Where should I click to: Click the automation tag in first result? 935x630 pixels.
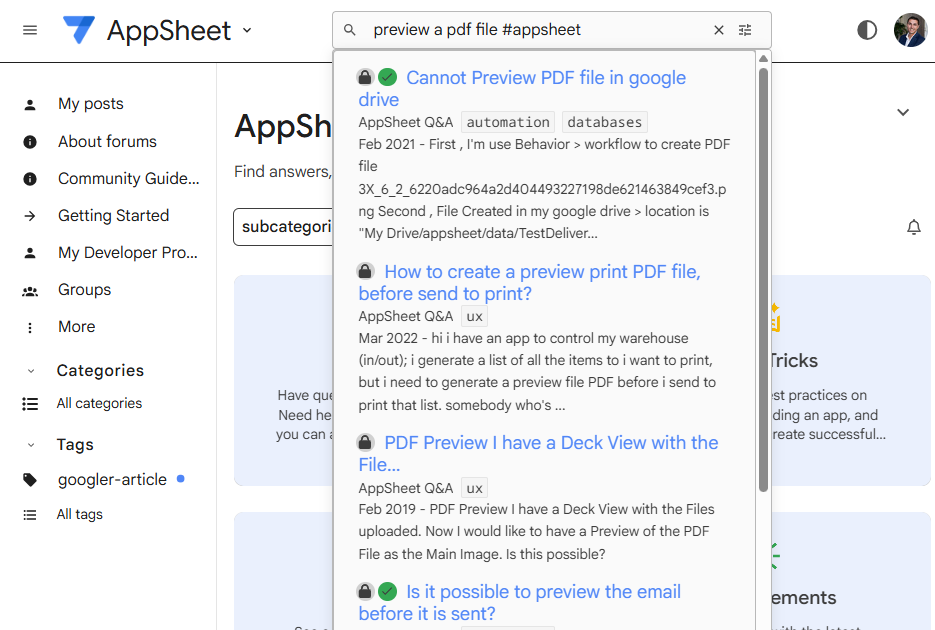(508, 122)
